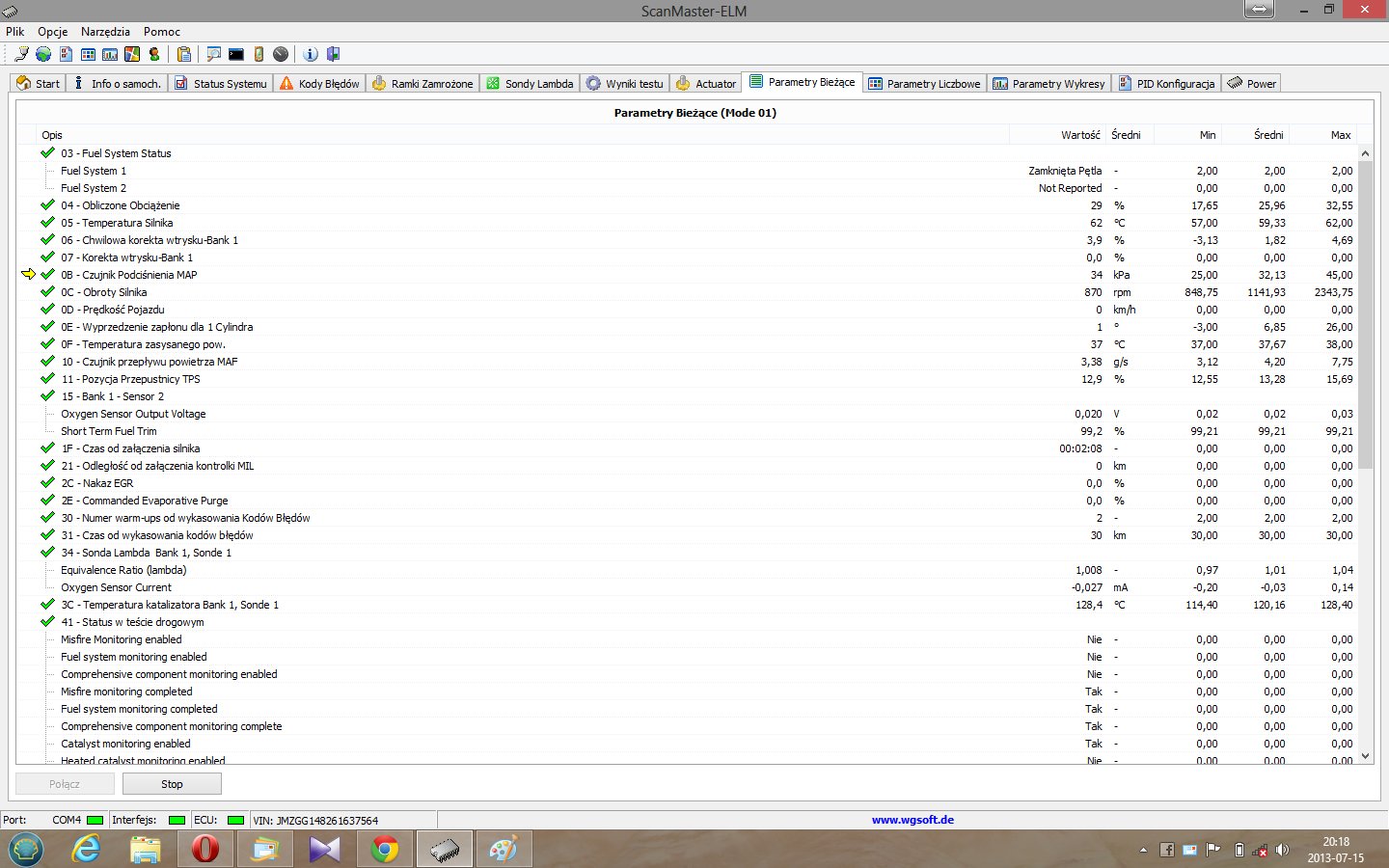Open the Opcje menu
This screenshot has width=1389, height=868.
pos(53,31)
